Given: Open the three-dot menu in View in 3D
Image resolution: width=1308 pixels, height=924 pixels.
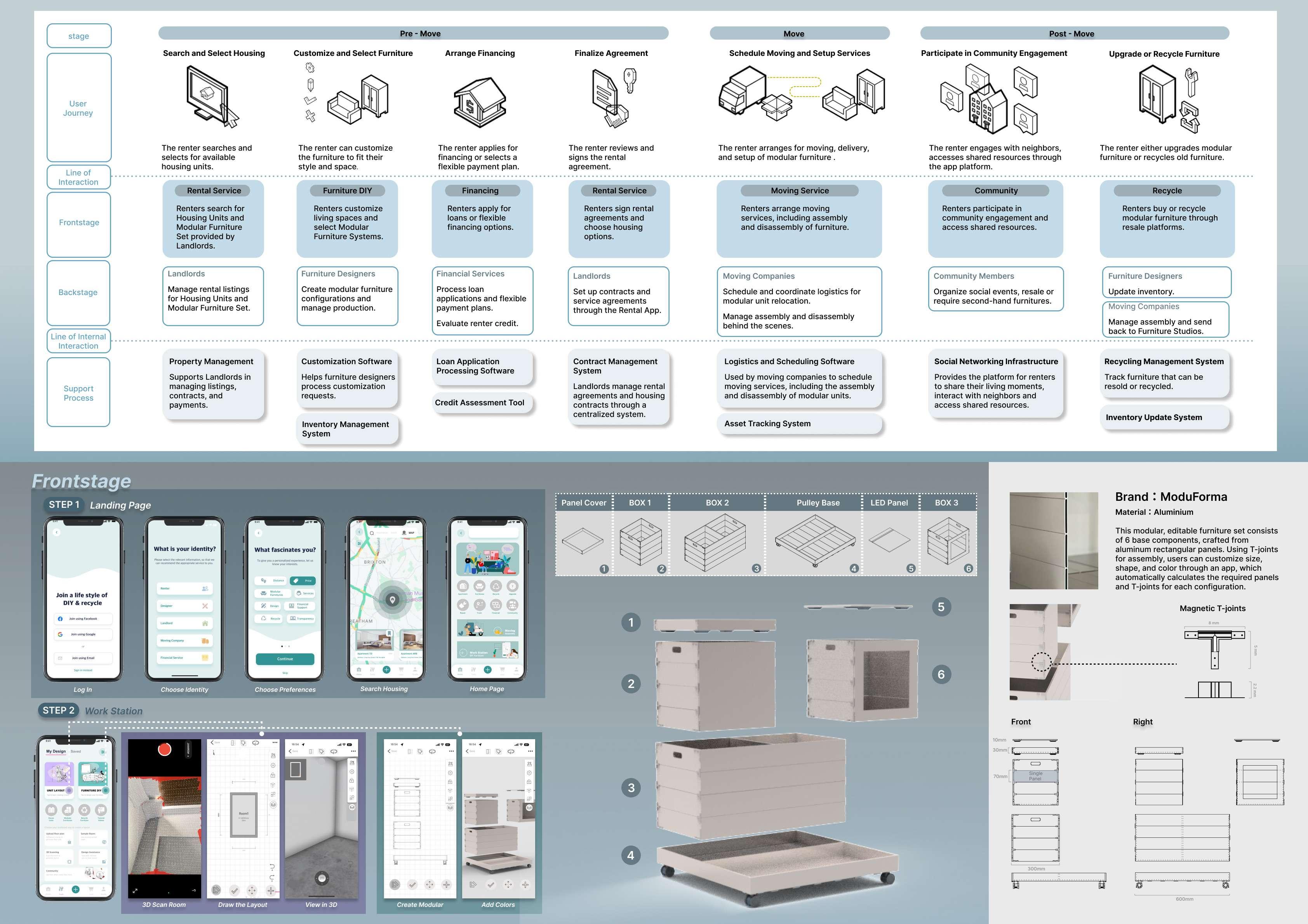Looking at the screenshot, I should pos(354,751).
